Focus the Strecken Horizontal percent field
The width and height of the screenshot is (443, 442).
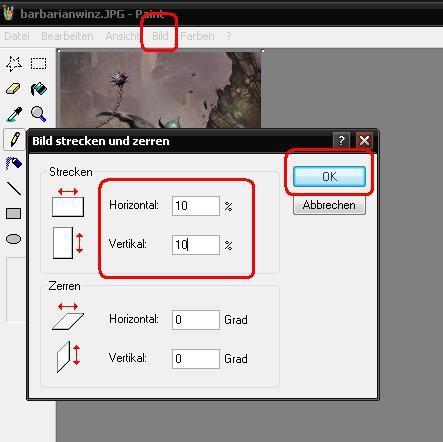coord(196,206)
